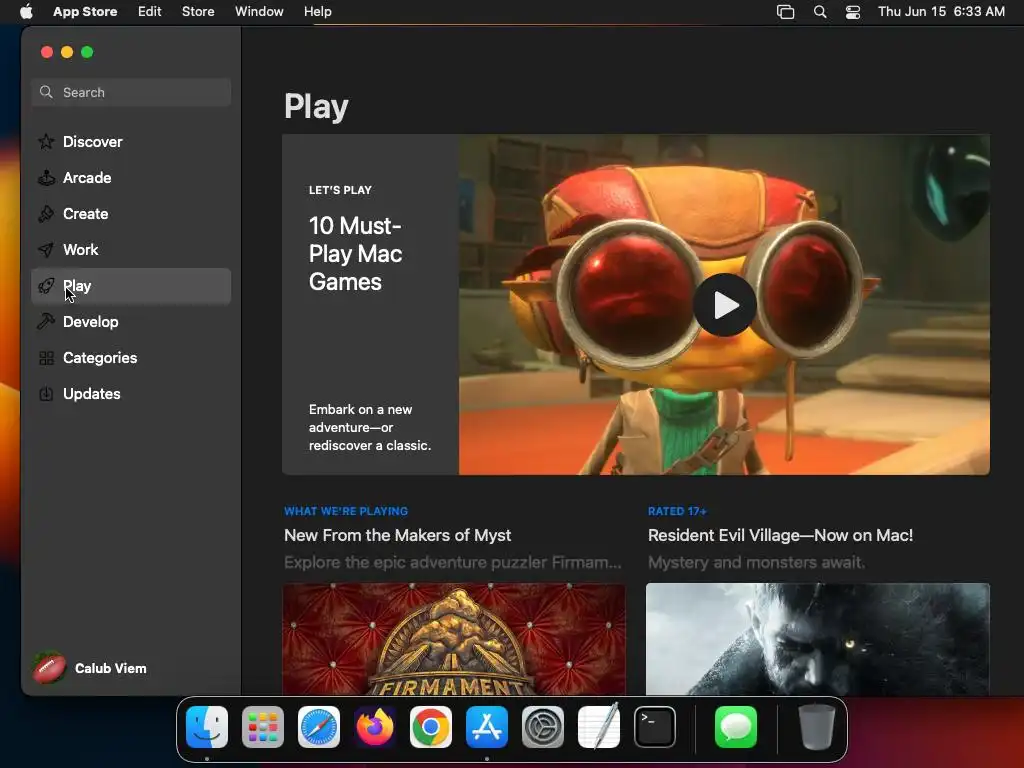Click the App Store icon in Dock
Screen dimensions: 1024x768
coord(487,727)
